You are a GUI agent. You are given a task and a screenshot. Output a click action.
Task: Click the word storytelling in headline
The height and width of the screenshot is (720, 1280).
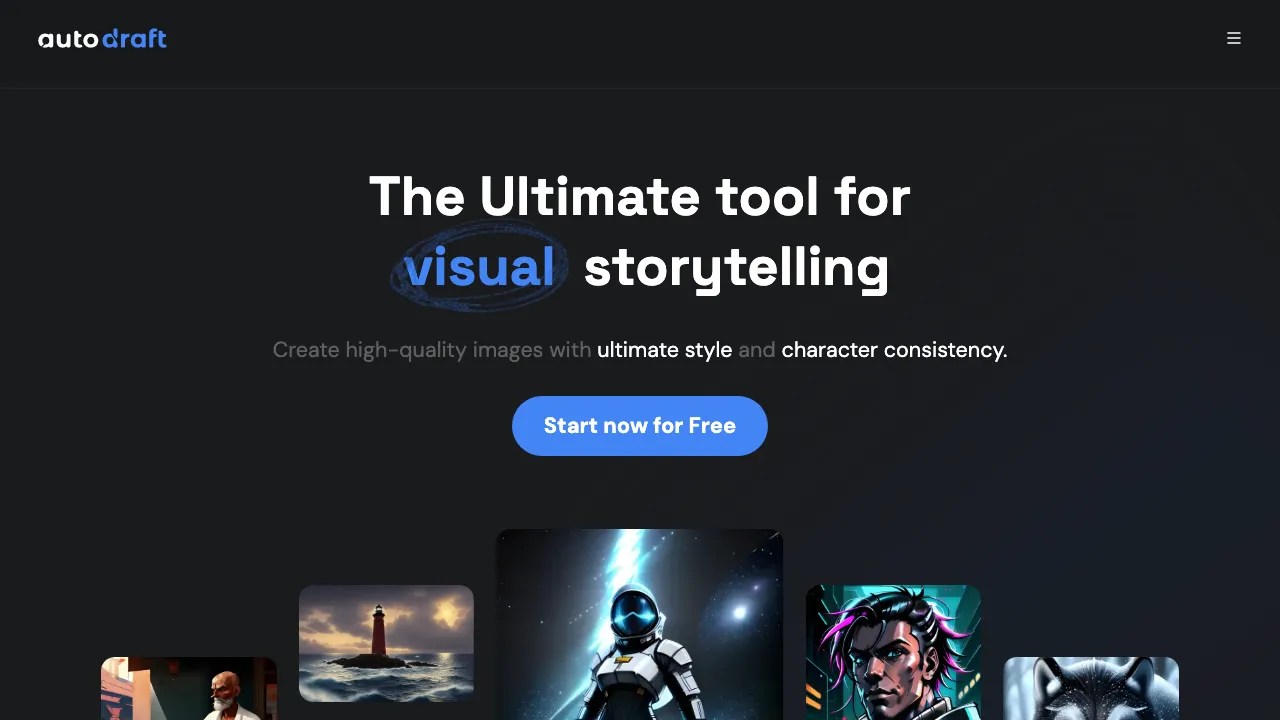point(736,268)
